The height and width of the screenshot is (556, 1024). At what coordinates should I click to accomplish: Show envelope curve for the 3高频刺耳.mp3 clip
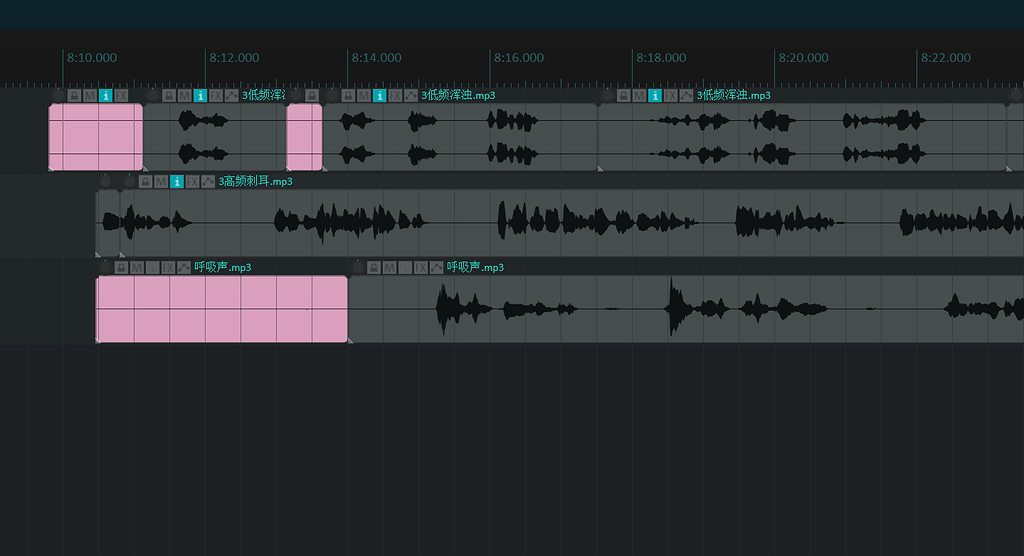click(208, 182)
